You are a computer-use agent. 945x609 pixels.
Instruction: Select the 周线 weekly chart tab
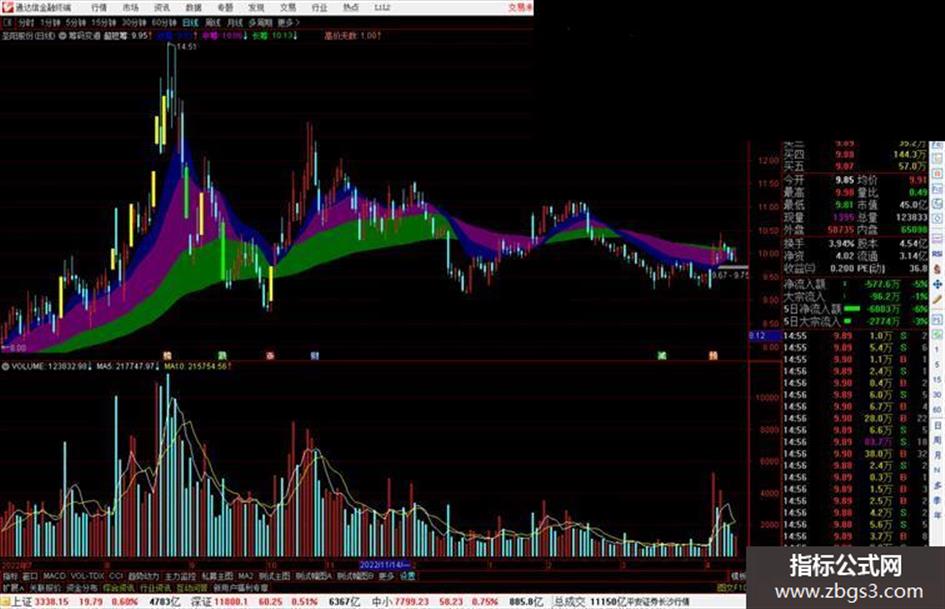click(213, 23)
